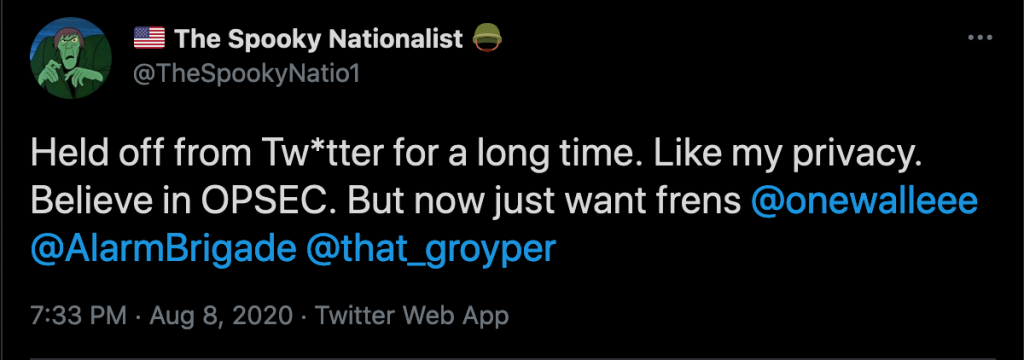
Task: Select the Aug 8, 2020 date
Action: [221, 317]
